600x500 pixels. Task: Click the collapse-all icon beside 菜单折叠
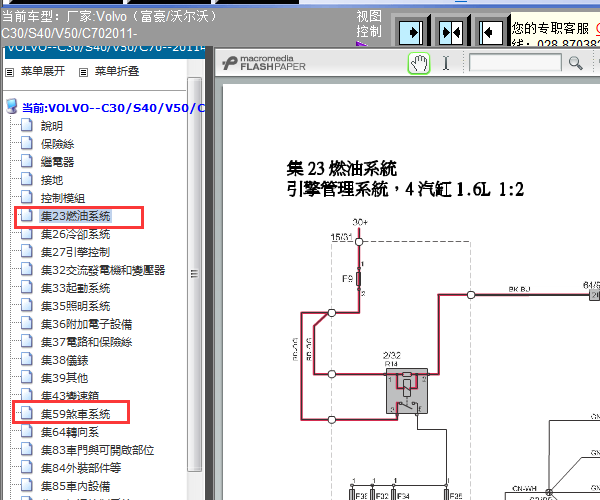83,72
